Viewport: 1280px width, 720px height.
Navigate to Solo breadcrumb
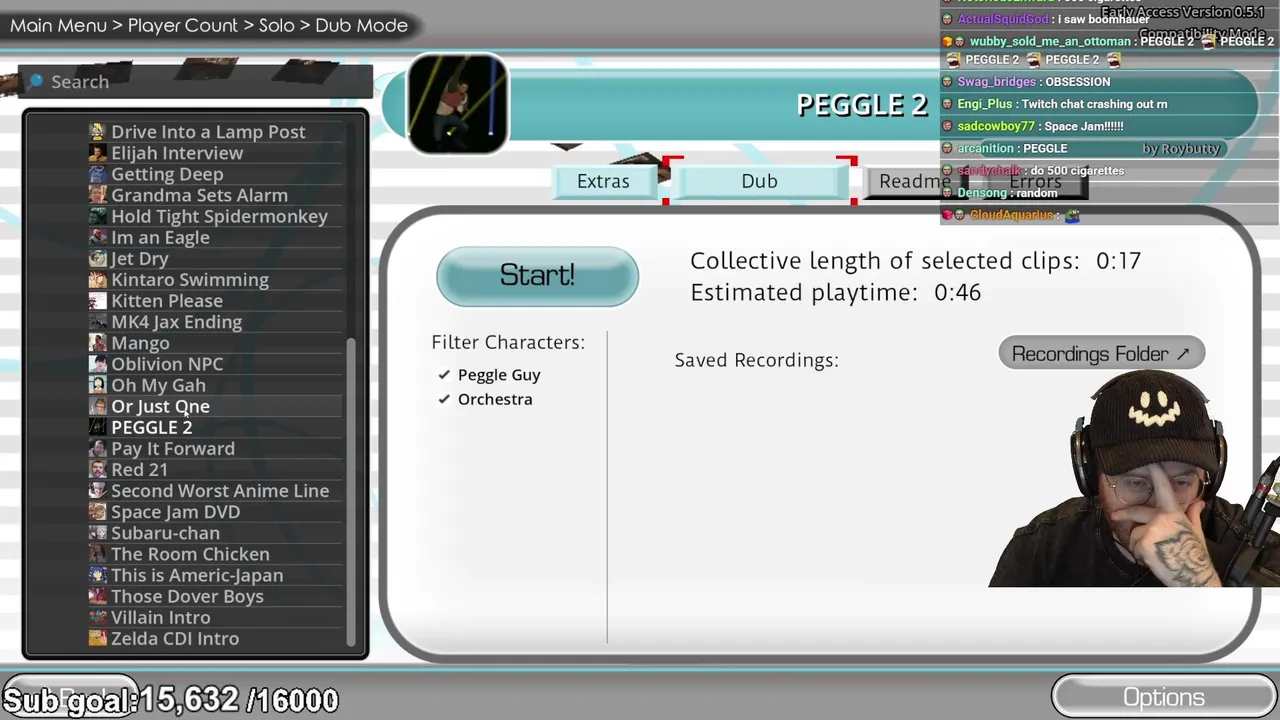click(277, 25)
